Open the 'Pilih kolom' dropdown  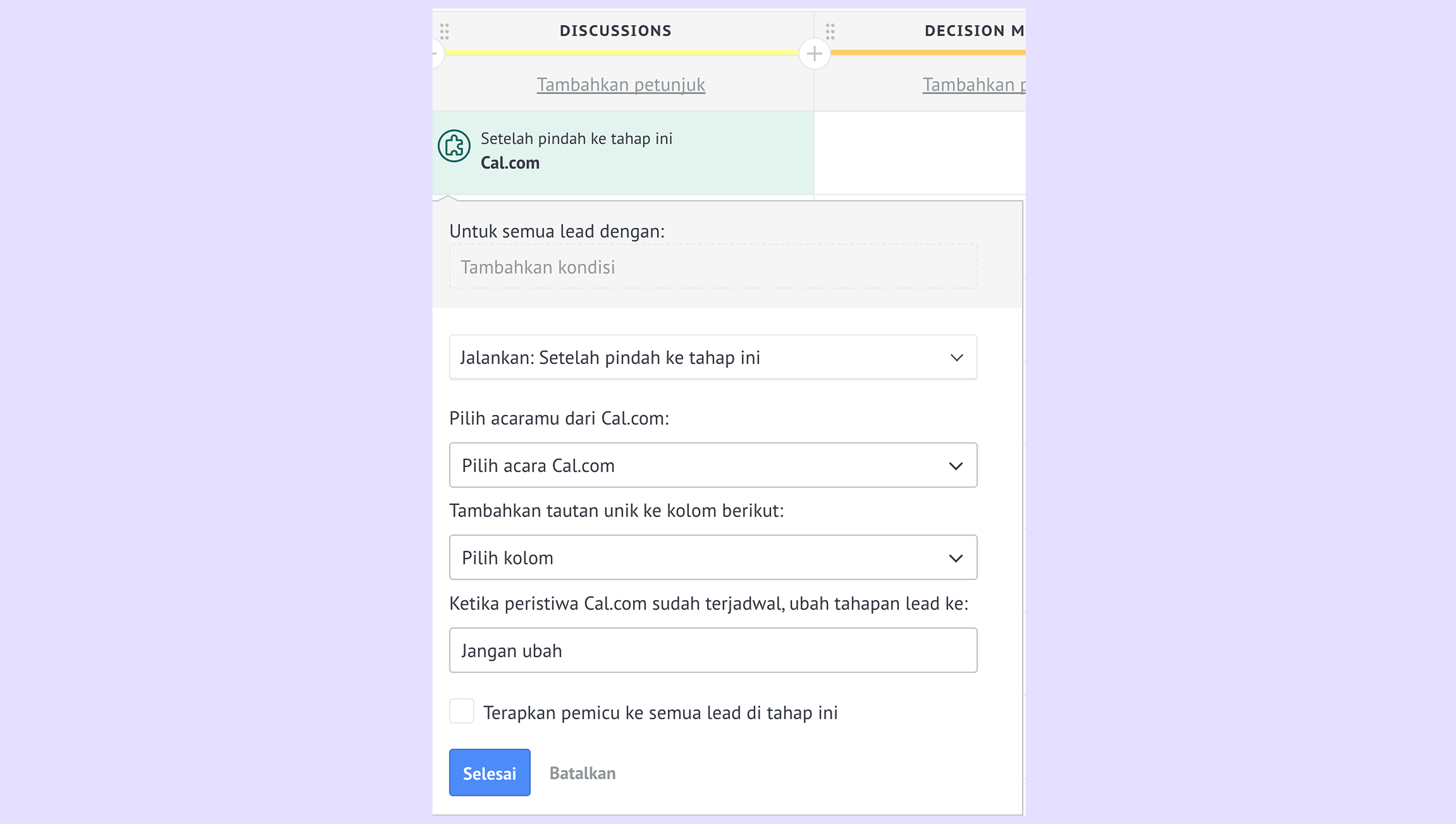[x=712, y=558]
